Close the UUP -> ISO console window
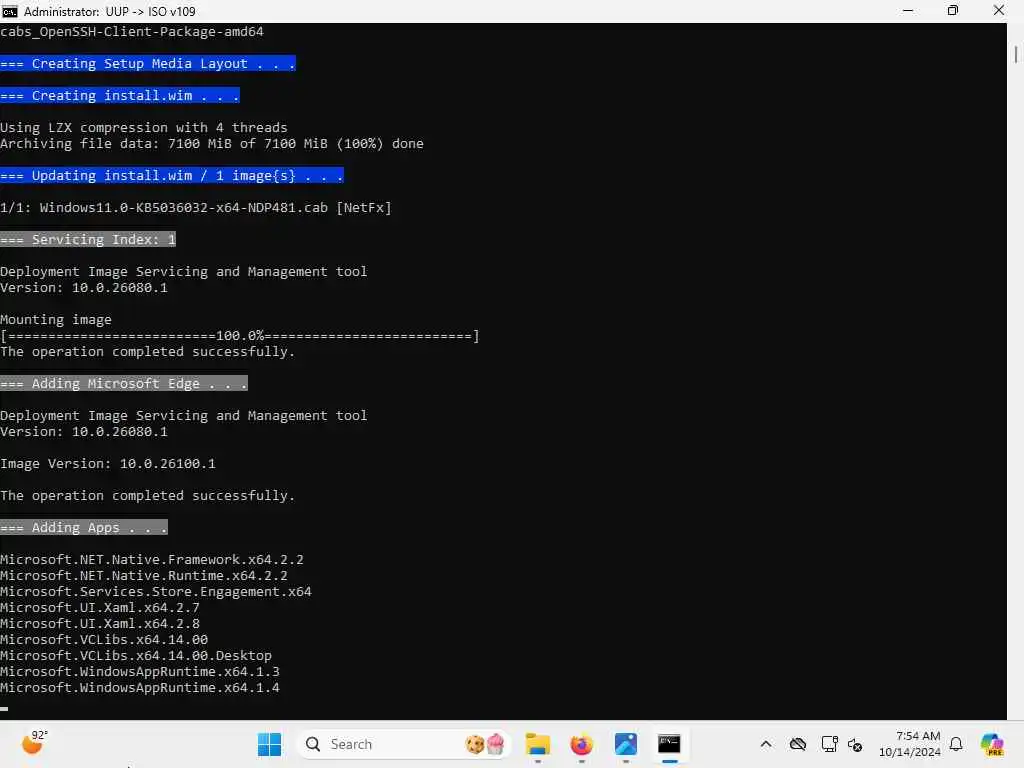Image resolution: width=1024 pixels, height=768 pixels. click(999, 10)
